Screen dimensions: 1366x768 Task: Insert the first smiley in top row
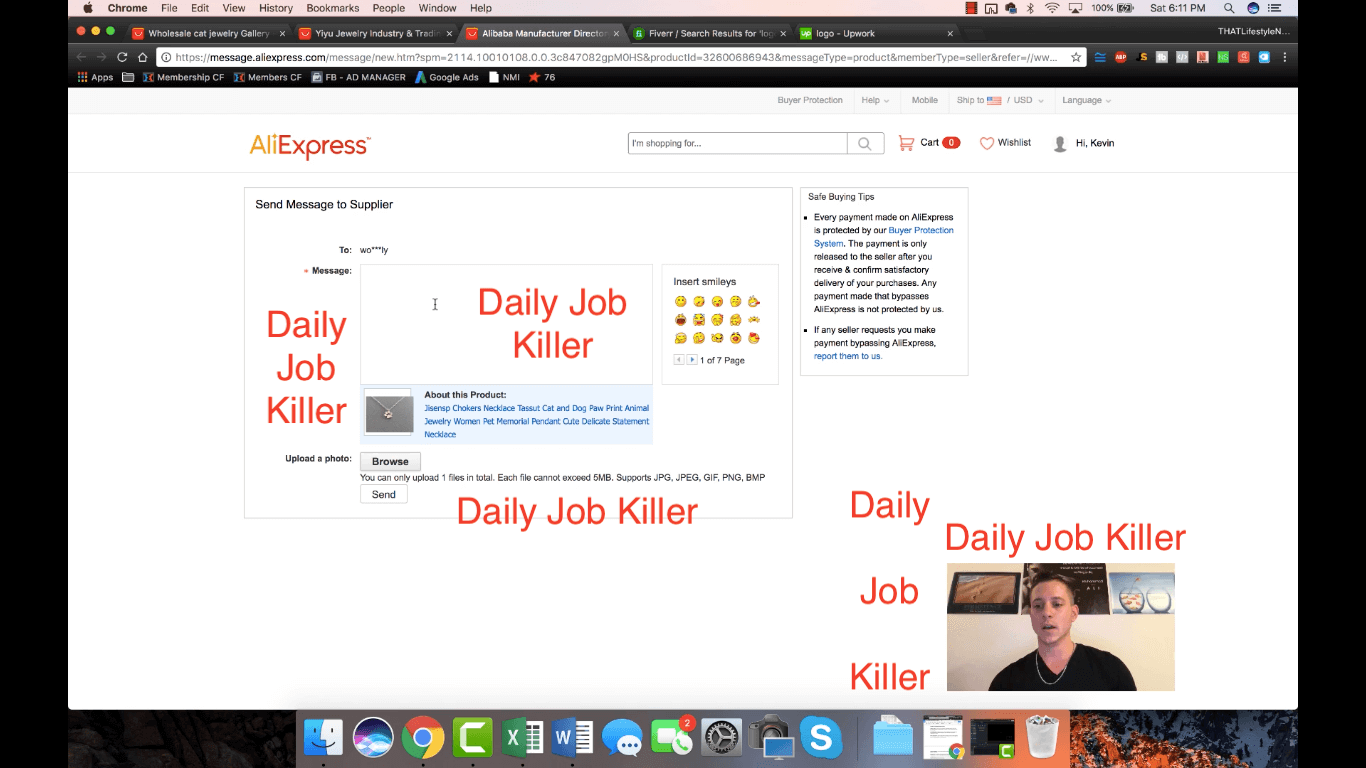[681, 302]
